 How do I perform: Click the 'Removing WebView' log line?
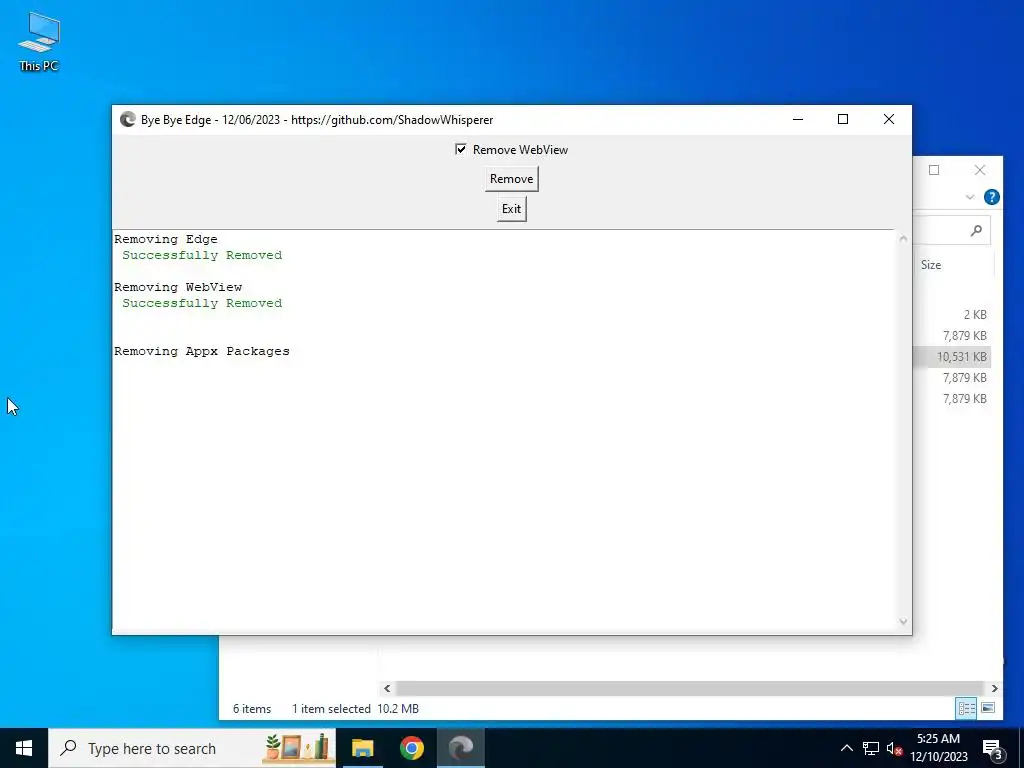[178, 287]
